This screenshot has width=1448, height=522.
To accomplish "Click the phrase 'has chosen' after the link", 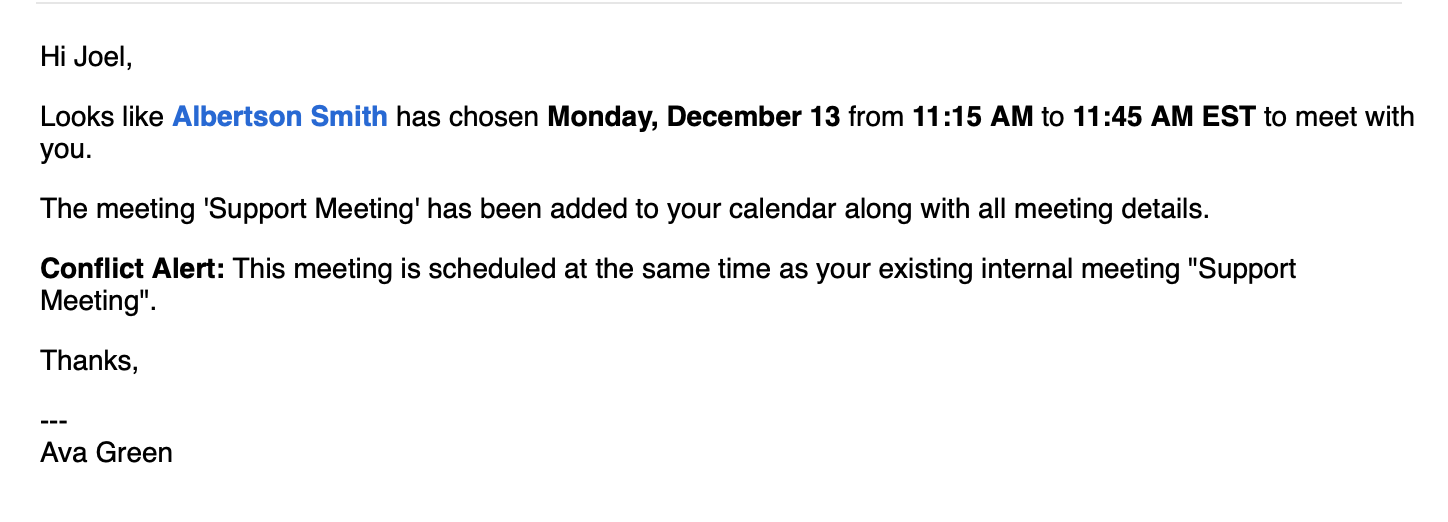I will pos(467,117).
